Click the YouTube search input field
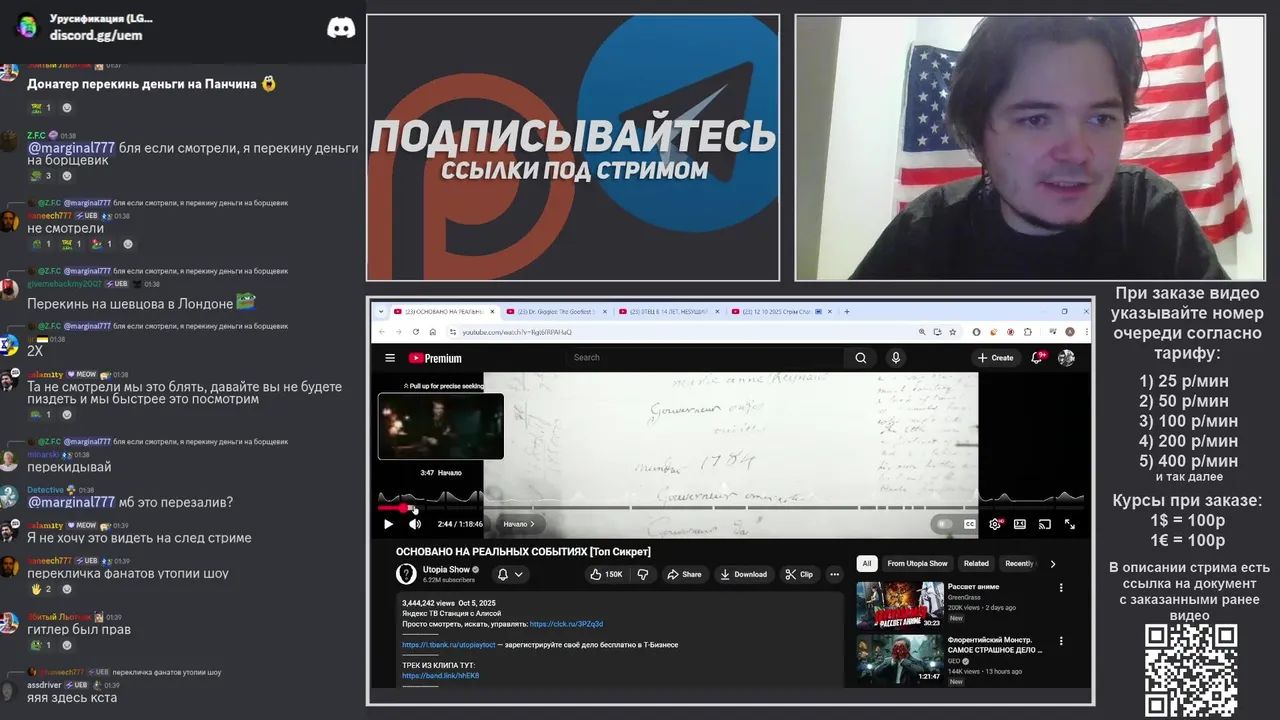The height and width of the screenshot is (720, 1280). pyautogui.click(x=705, y=358)
